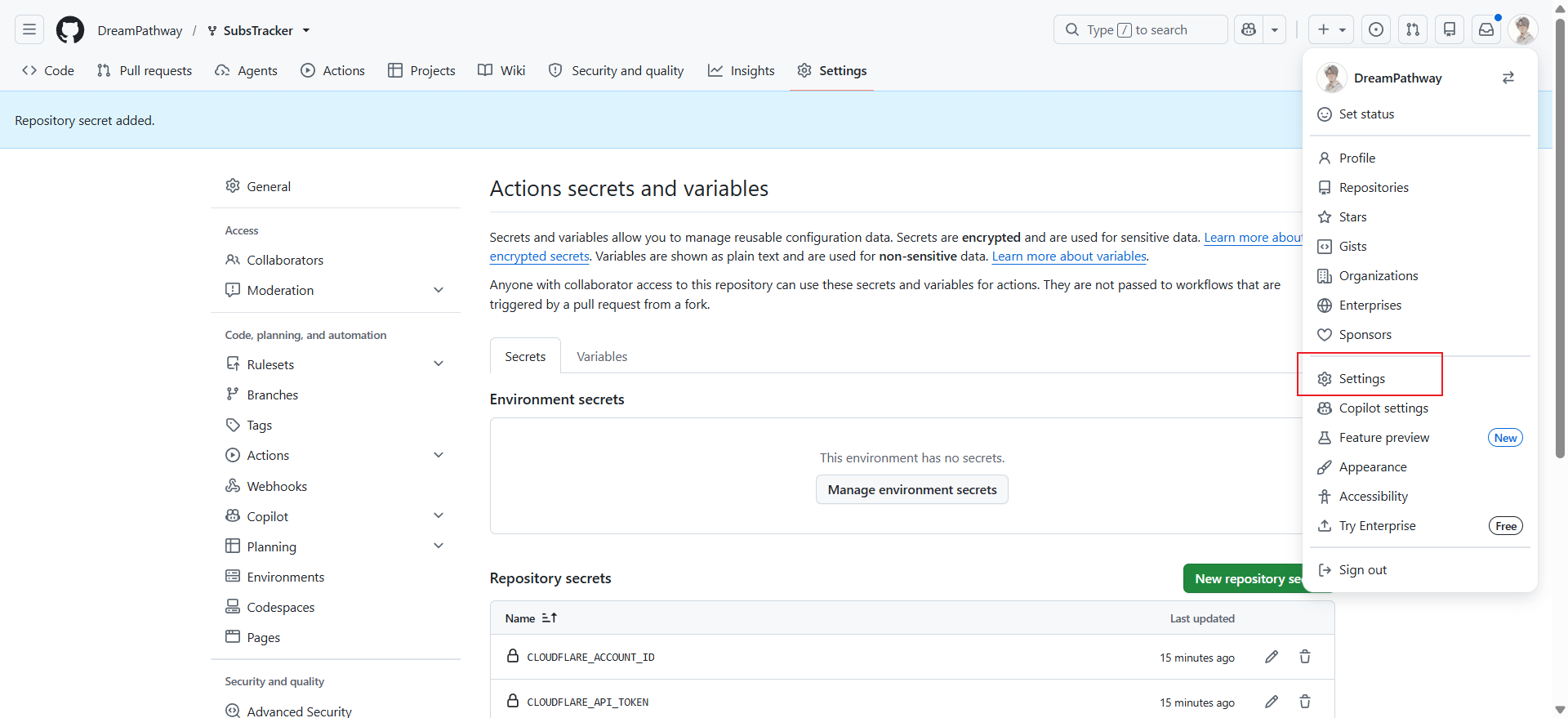This screenshot has height=718, width=1568.
Task: Open Webhooks settings in sidebar
Action: click(336, 487)
